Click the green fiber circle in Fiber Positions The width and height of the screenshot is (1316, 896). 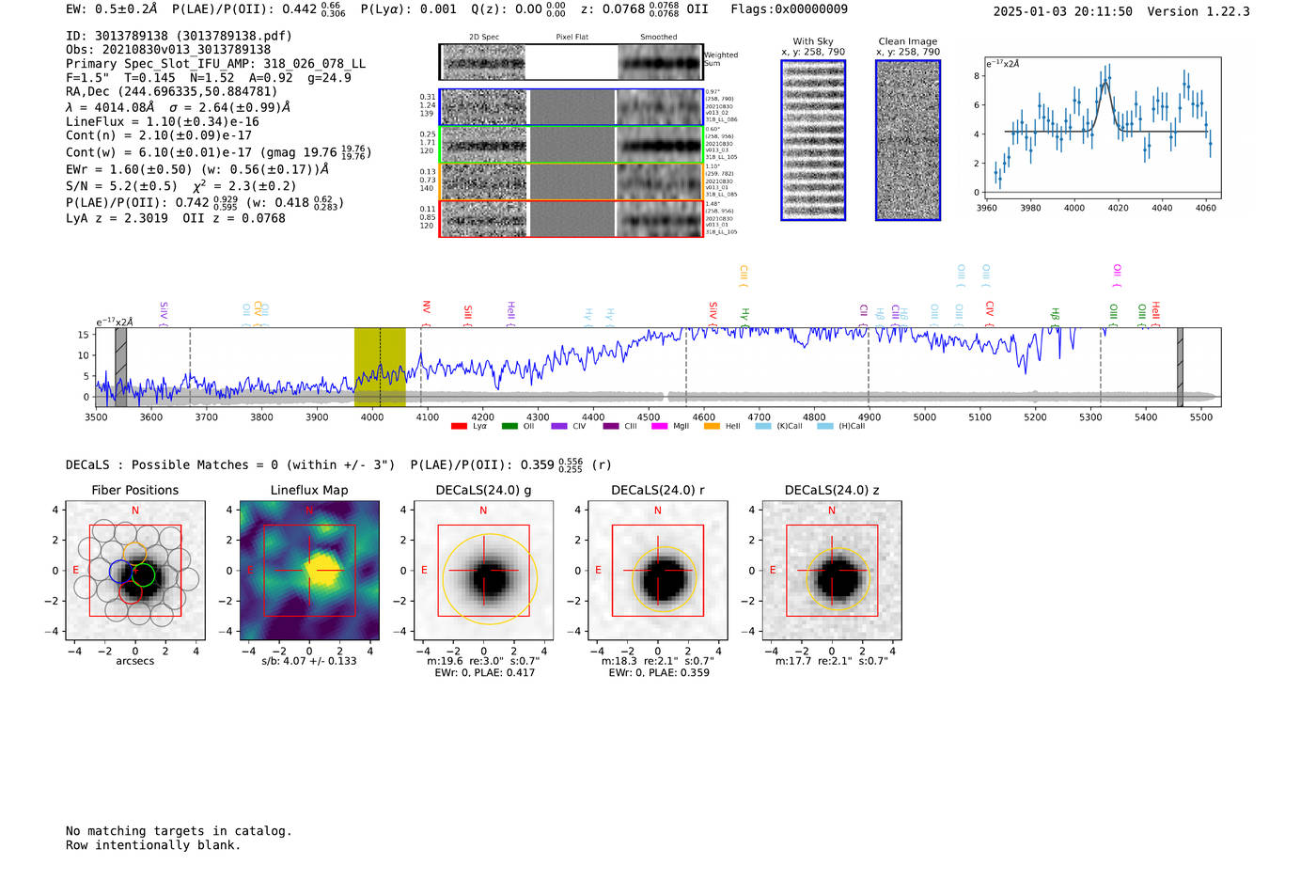click(143, 574)
